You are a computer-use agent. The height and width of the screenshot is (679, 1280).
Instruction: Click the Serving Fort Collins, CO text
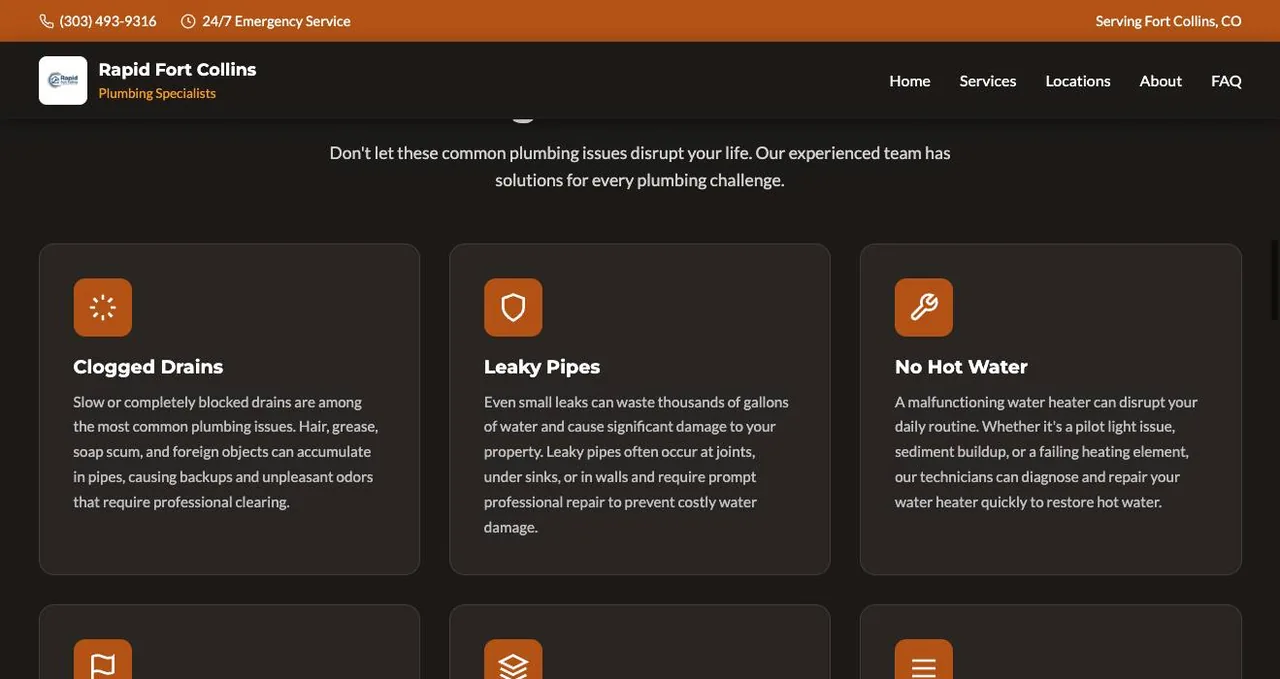point(1168,21)
